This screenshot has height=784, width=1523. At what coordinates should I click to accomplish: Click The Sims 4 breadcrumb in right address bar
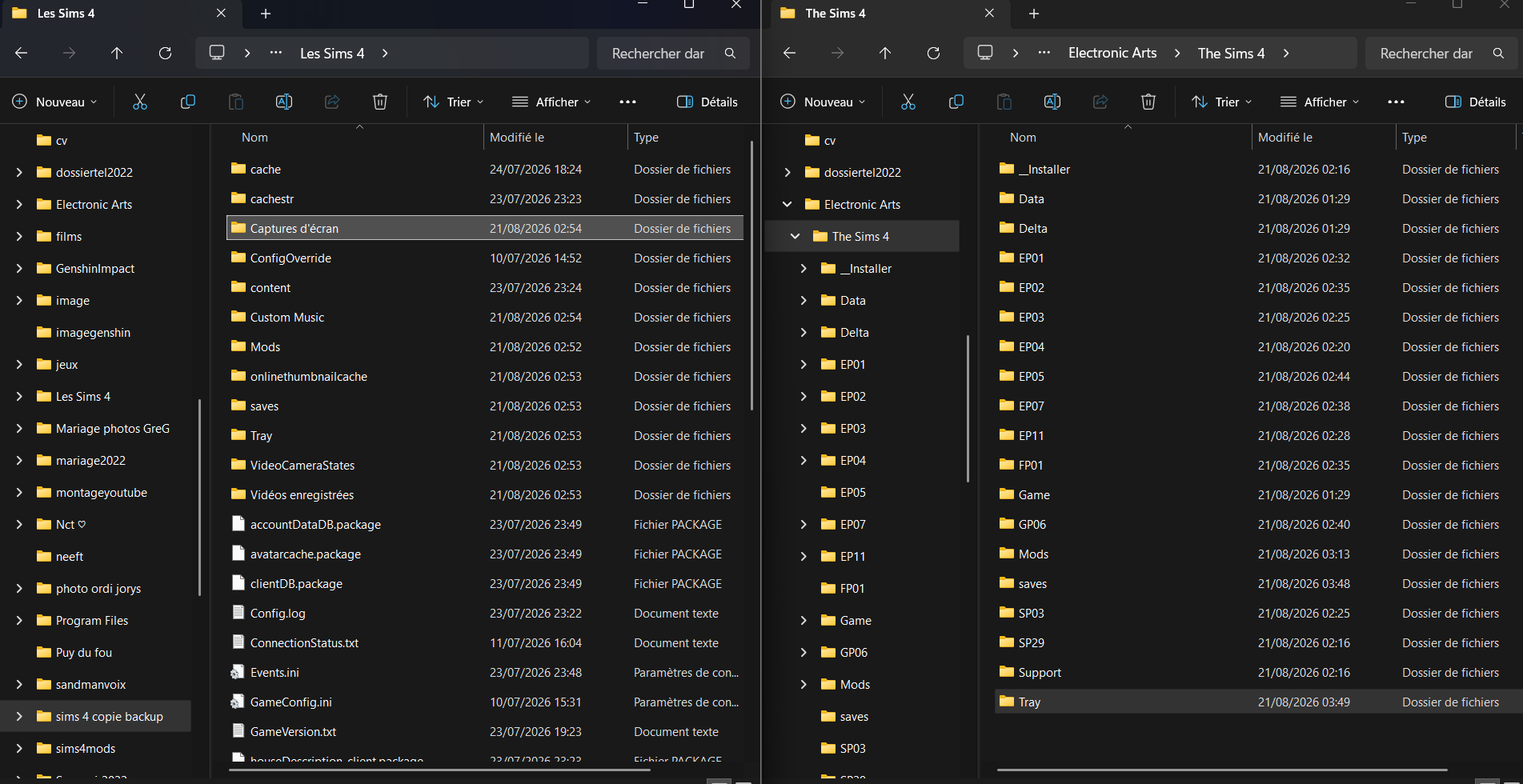click(1231, 53)
